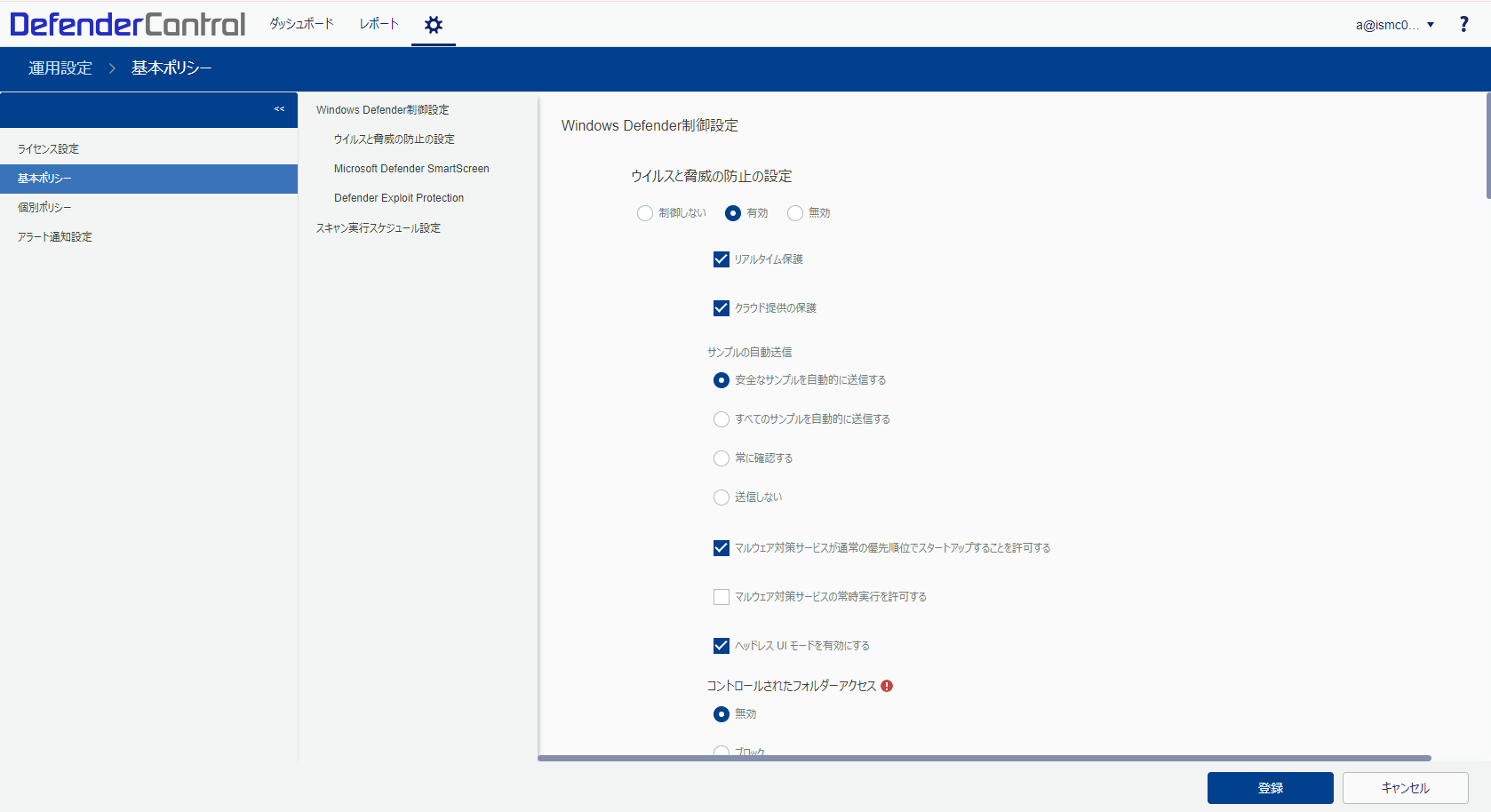This screenshot has height=812, width=1491.
Task: Select the 制御しない radio button
Action: tap(645, 213)
